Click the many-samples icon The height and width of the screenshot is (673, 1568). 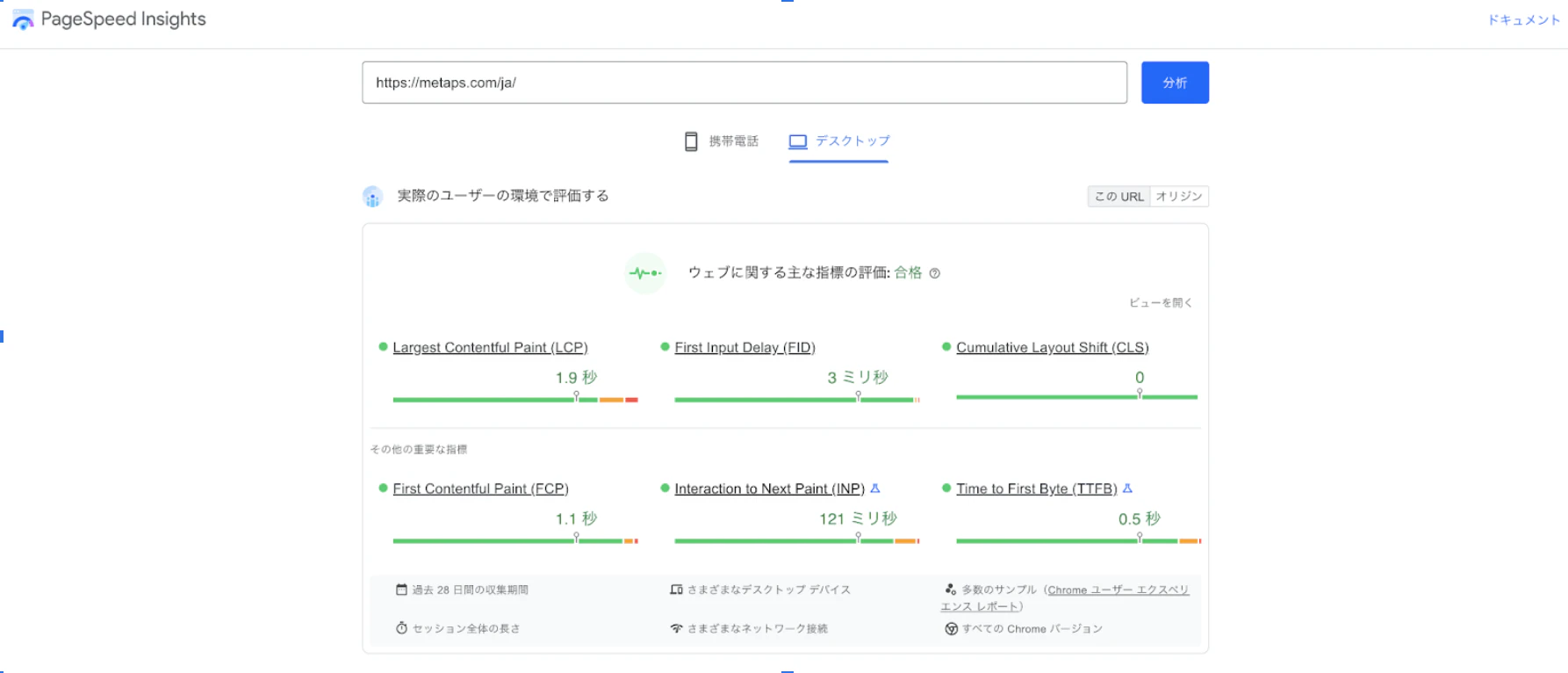point(951,590)
